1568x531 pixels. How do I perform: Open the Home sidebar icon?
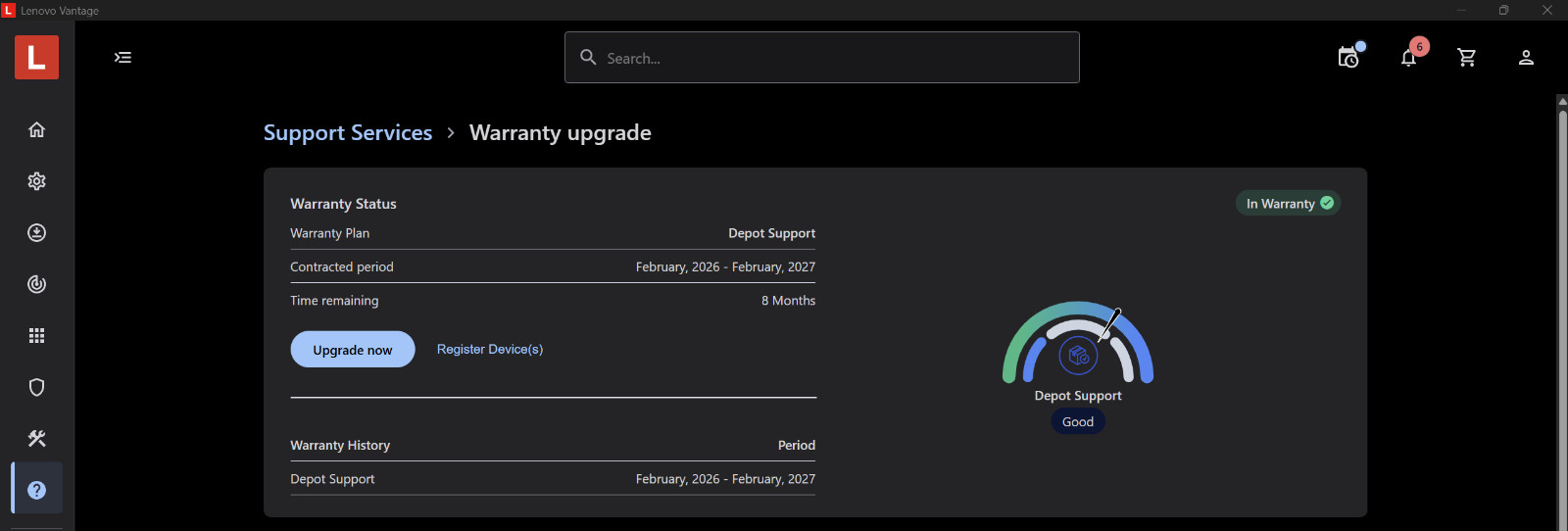(36, 129)
